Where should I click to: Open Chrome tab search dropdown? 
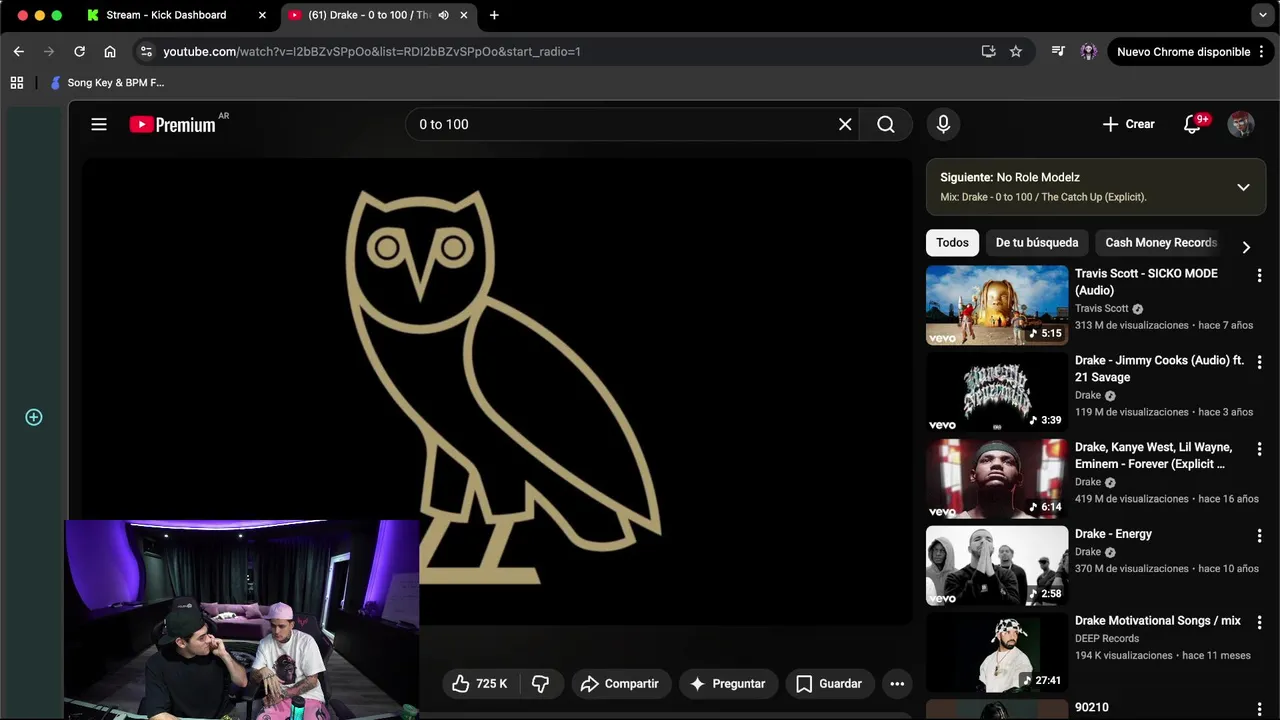point(1261,15)
